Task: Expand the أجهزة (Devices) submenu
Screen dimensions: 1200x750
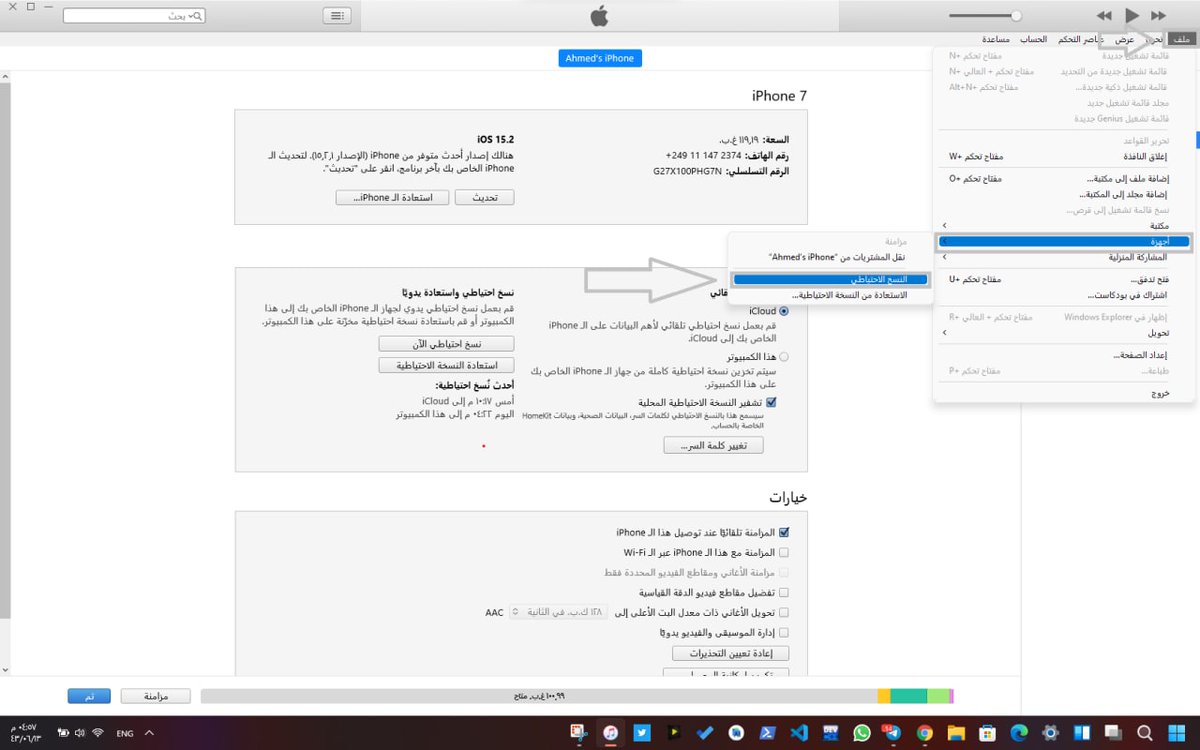Action: pyautogui.click(x=1064, y=242)
